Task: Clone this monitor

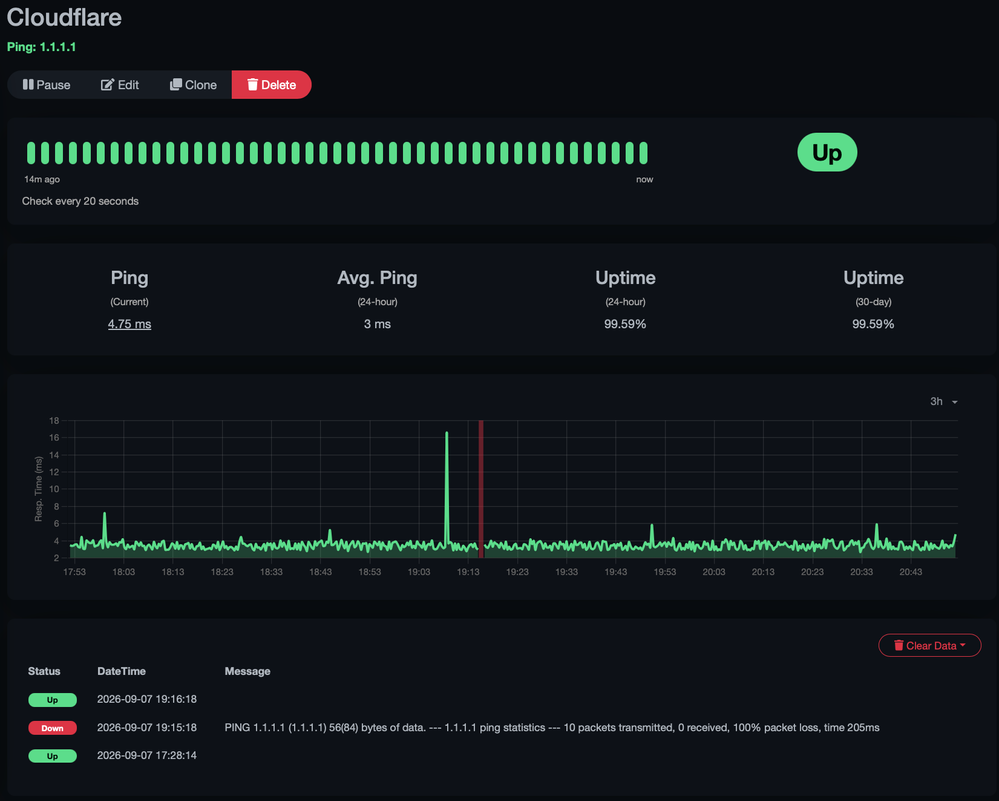Action: click(193, 85)
